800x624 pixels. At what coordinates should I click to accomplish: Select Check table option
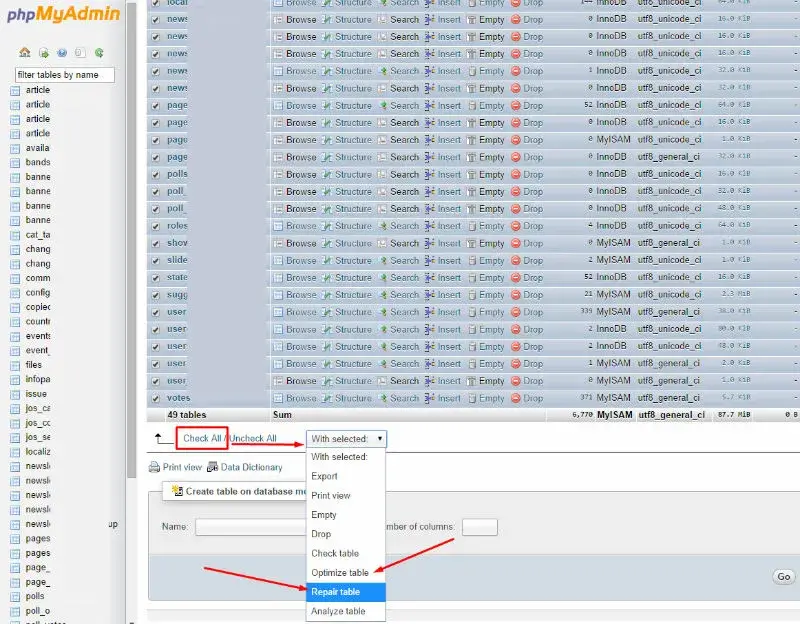[345, 553]
